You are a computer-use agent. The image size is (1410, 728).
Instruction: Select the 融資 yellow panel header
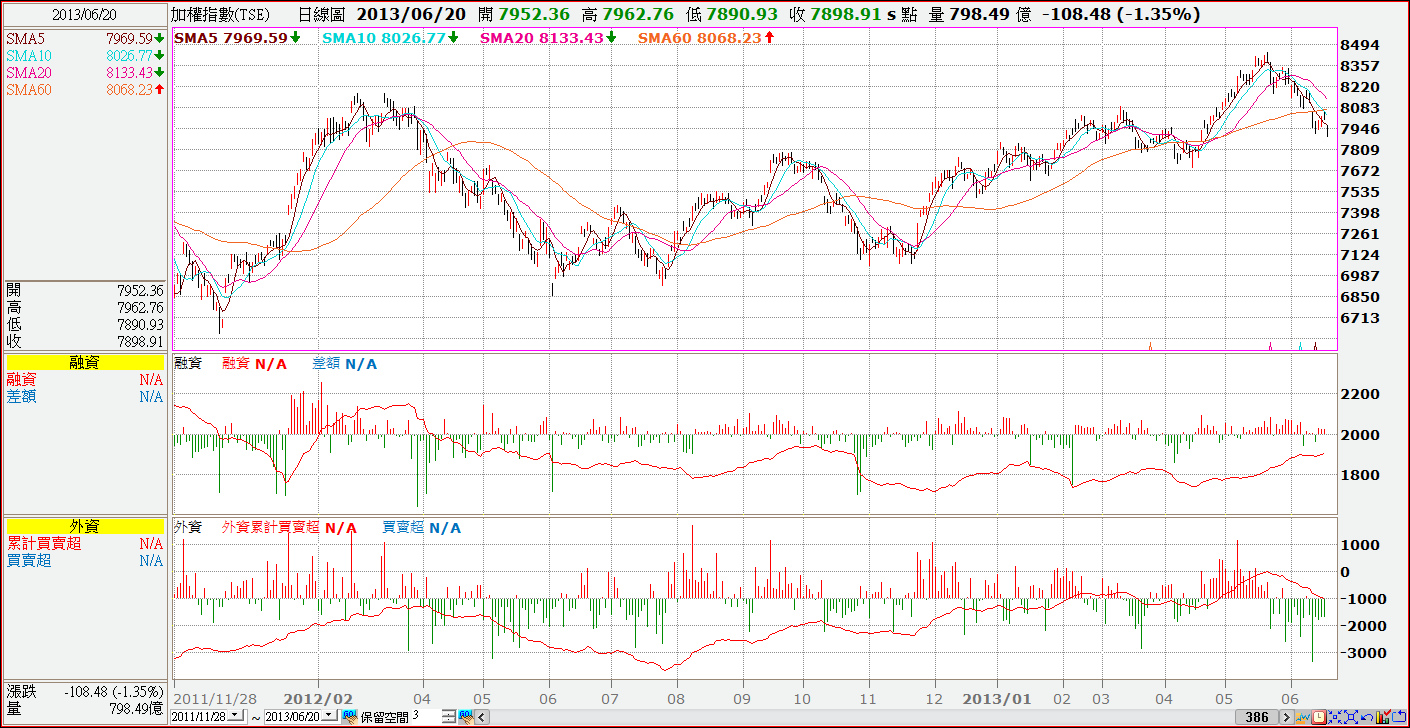(x=85, y=363)
